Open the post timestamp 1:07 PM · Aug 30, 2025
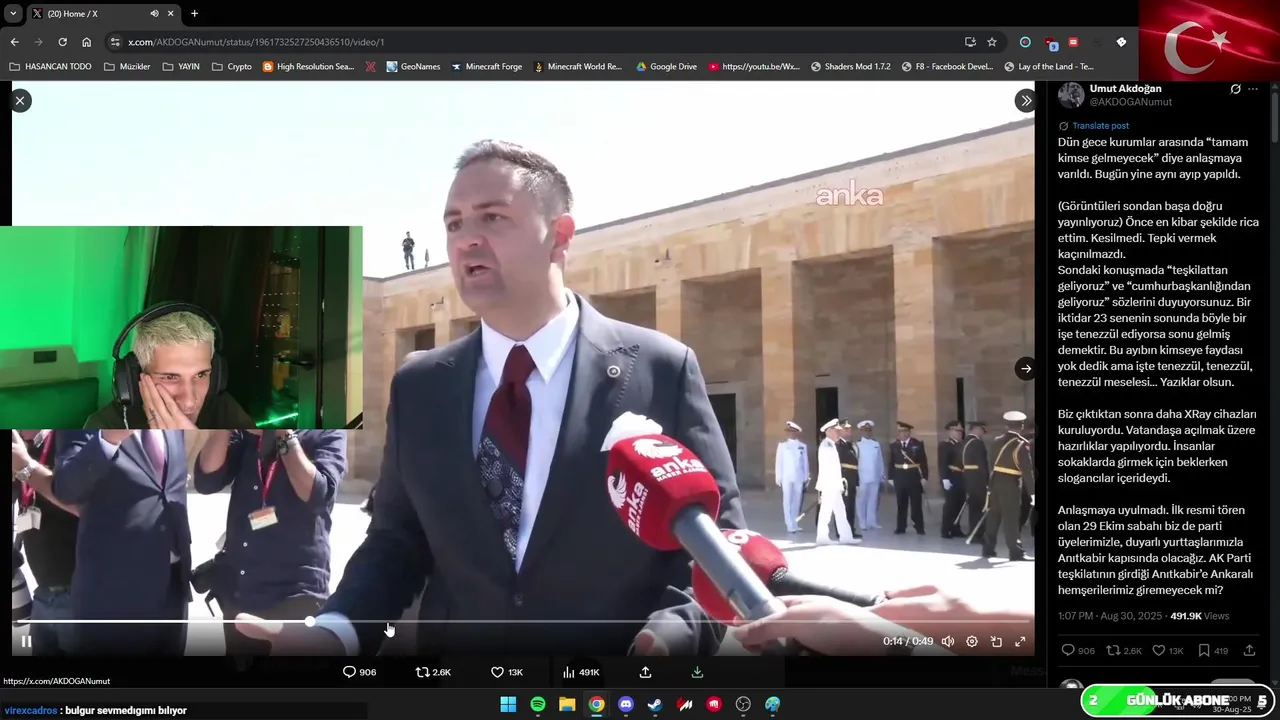Image resolution: width=1280 pixels, height=720 pixels. 1110,616
